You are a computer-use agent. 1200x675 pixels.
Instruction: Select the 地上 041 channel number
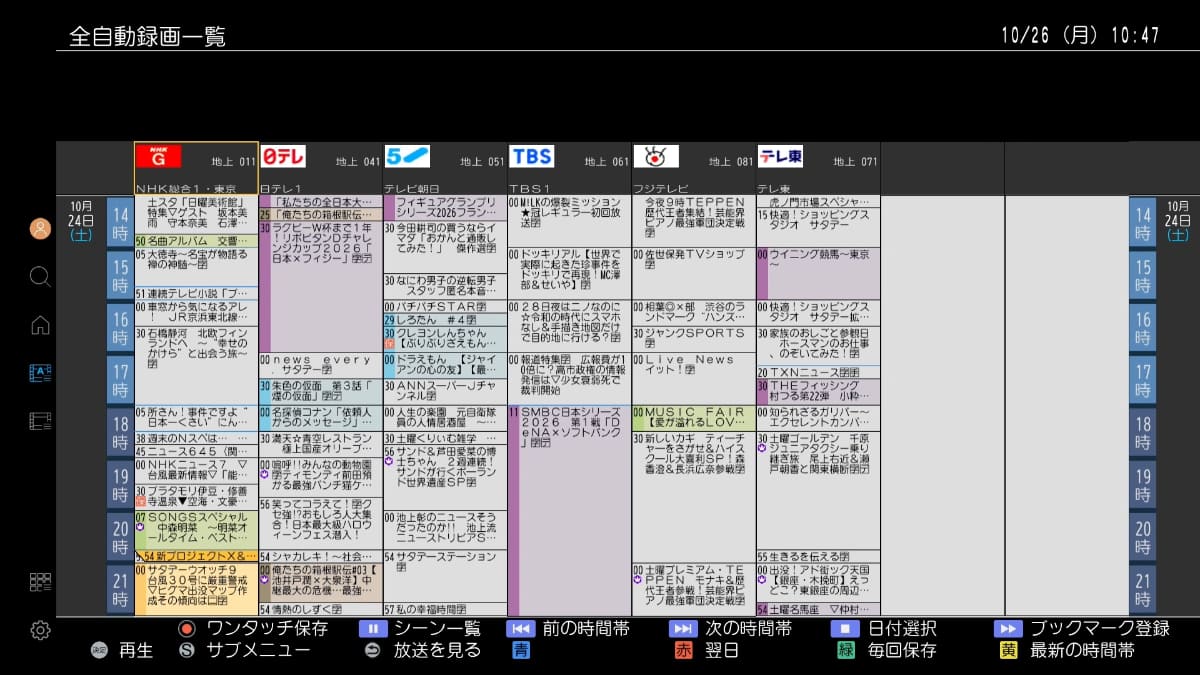click(x=358, y=162)
